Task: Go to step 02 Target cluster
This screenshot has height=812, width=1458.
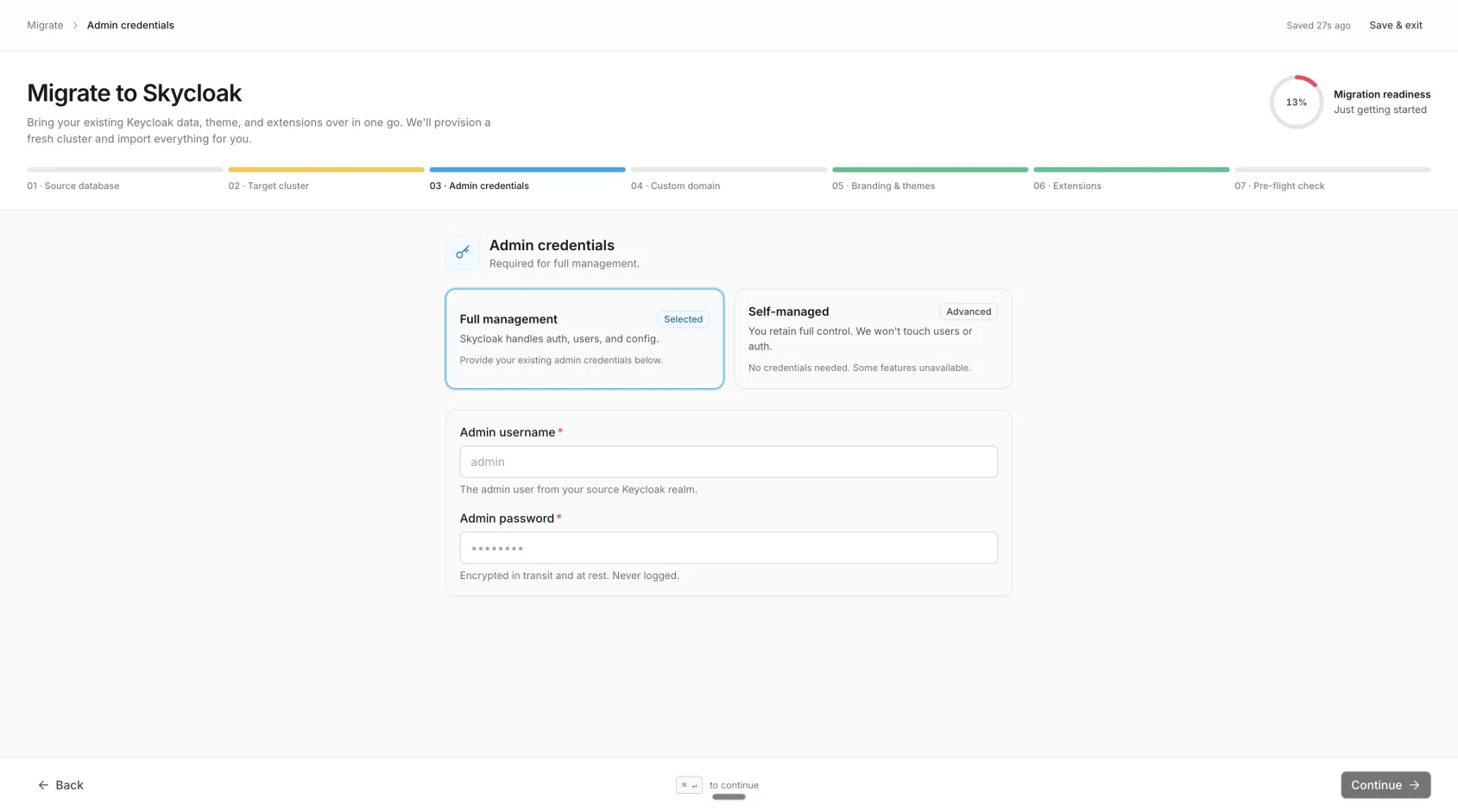Action: point(326,179)
